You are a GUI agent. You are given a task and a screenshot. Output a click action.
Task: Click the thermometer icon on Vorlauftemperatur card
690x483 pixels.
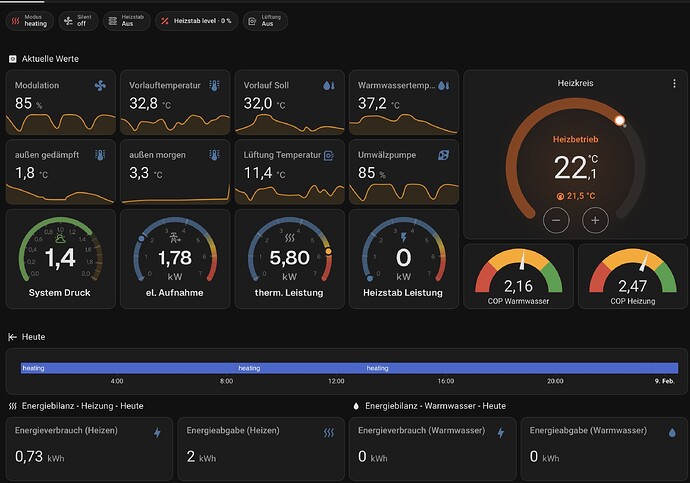(214, 85)
